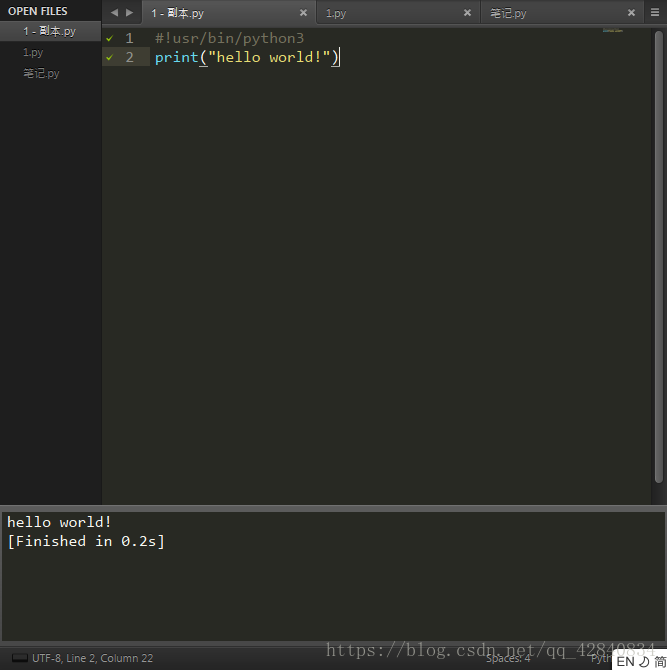Image resolution: width=667 pixels, height=670 pixels.
Task: Click the lint checkmark on line 1
Action: pyautogui.click(x=110, y=38)
